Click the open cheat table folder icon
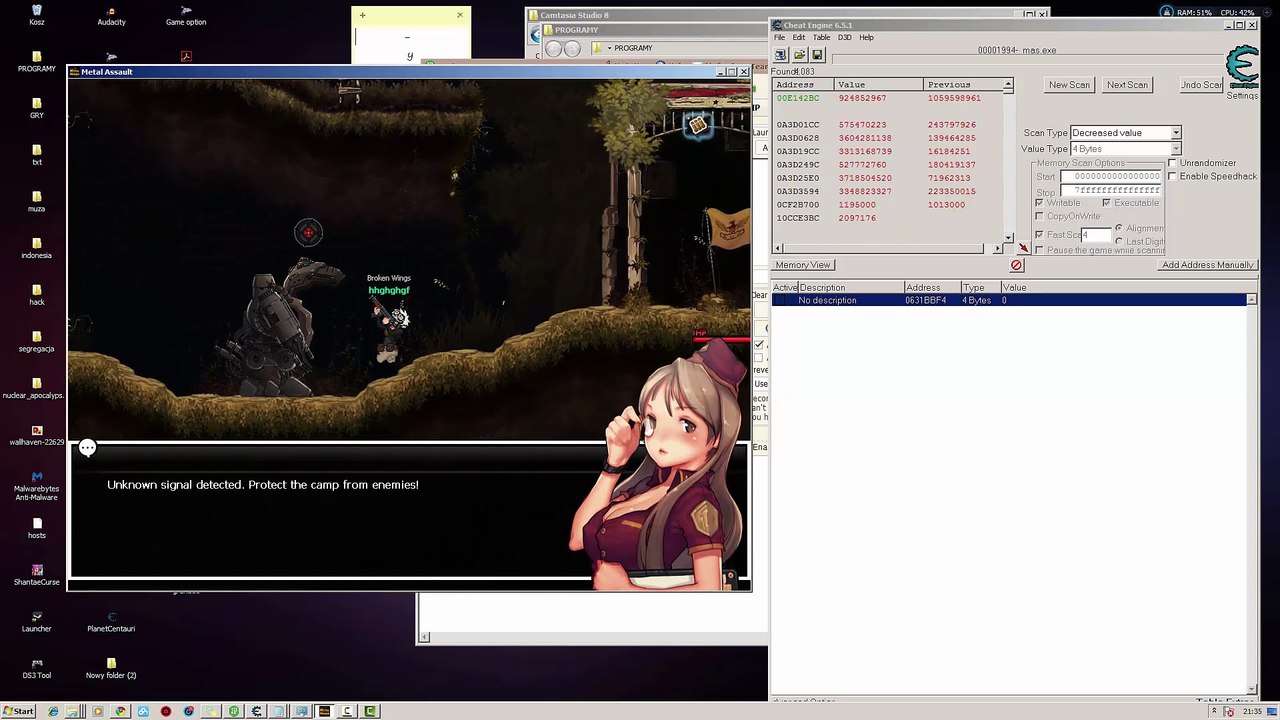Screen dimensions: 1280x720 (x=800, y=55)
